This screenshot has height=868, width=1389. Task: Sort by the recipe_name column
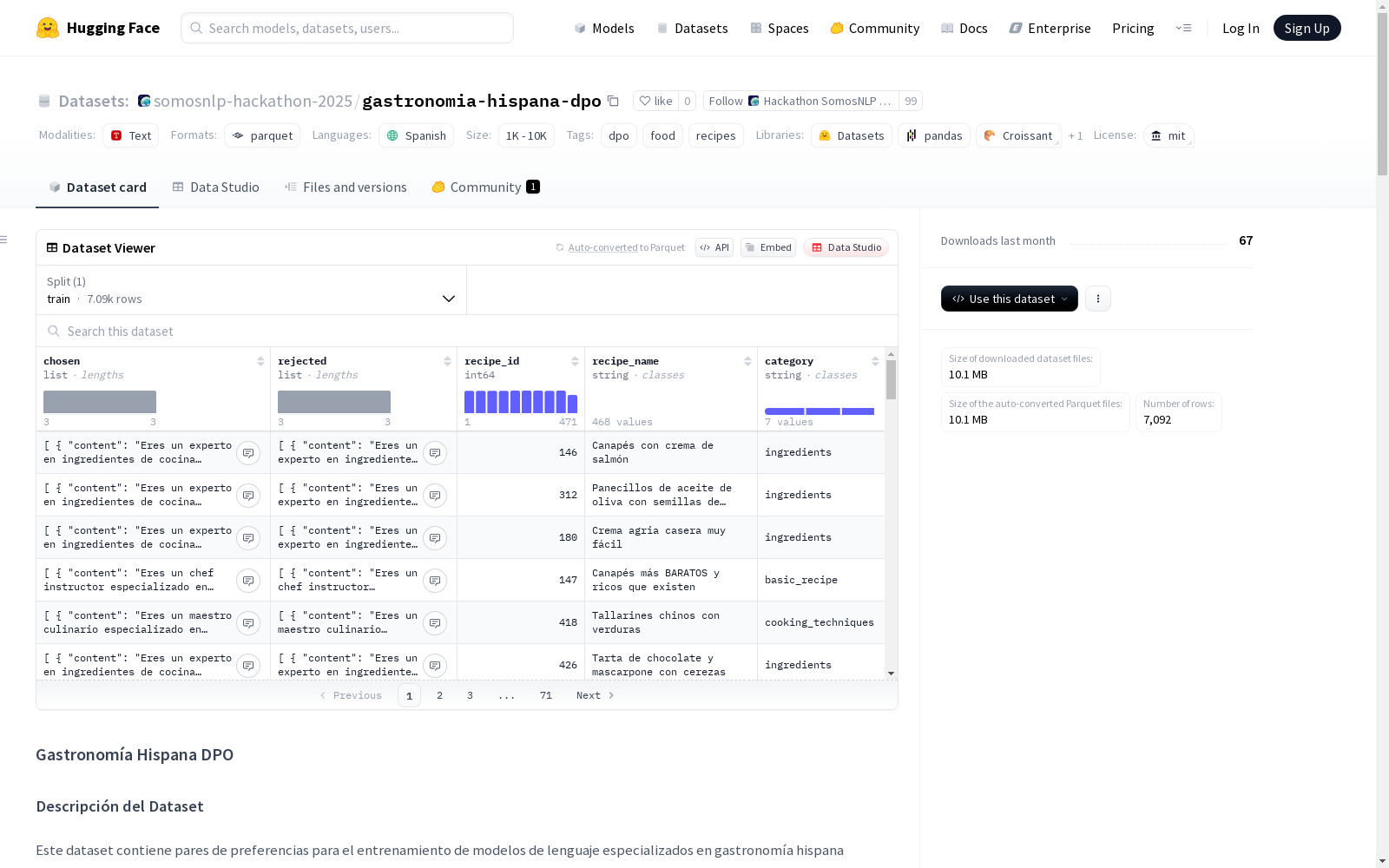click(747, 361)
